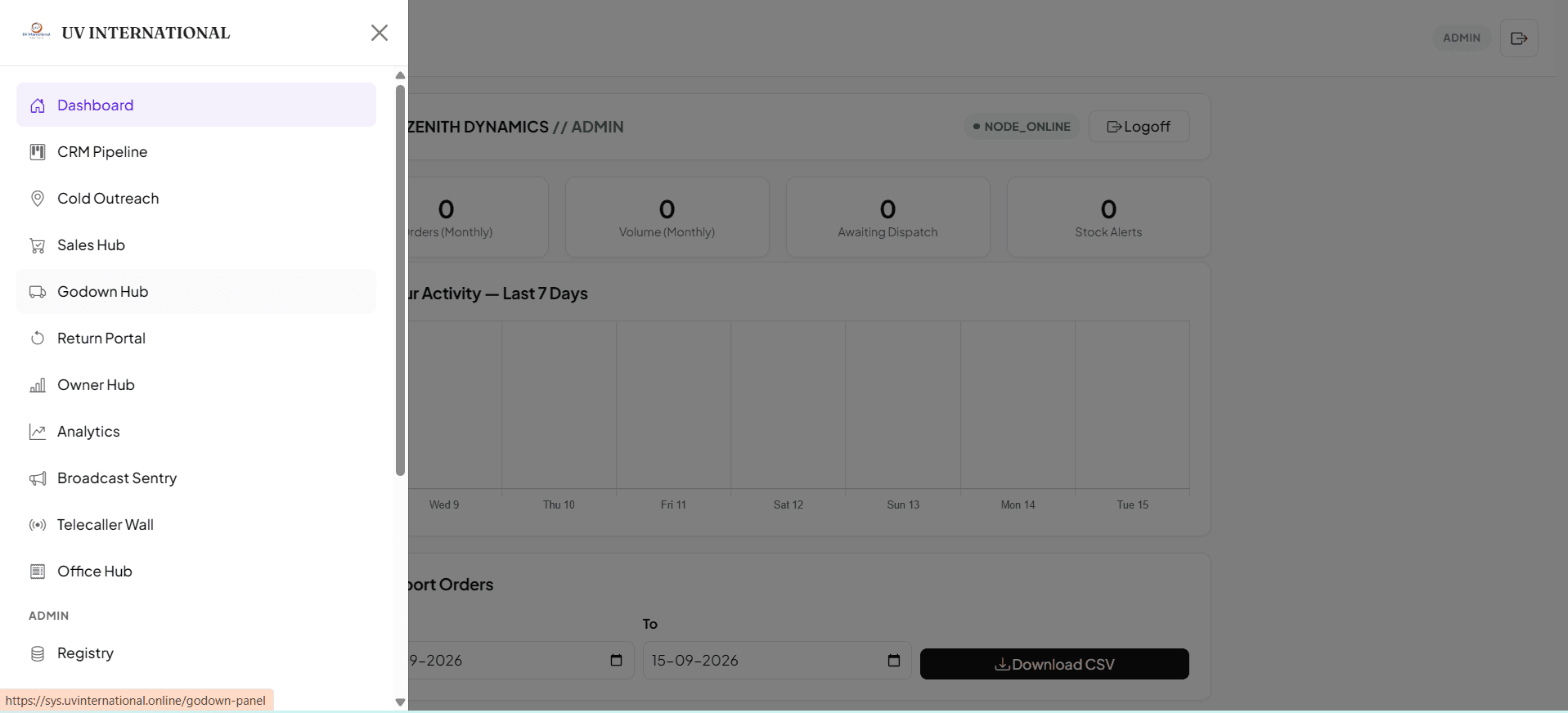
Task: Click the Sales Hub cart icon
Action: coord(38,245)
